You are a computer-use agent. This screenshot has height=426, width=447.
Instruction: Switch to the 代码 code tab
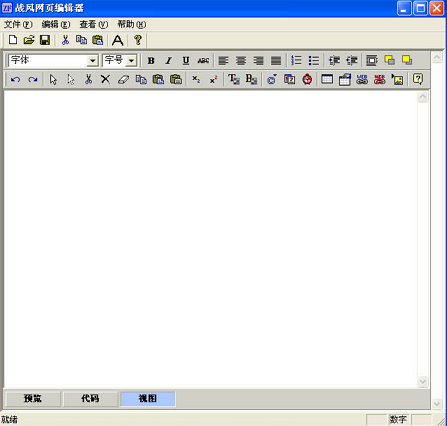click(x=90, y=398)
